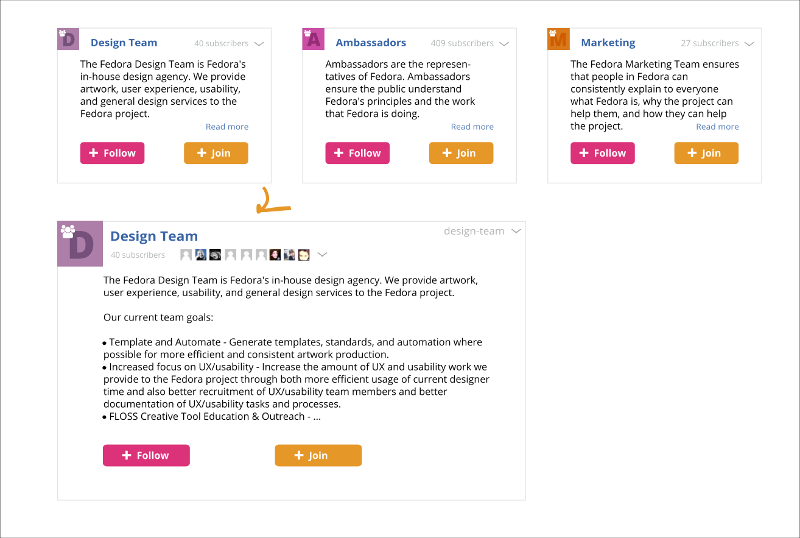Viewport: 800px width, 538px height.
Task: Expand the chevron next to 40 subscribers
Action: tap(259, 44)
